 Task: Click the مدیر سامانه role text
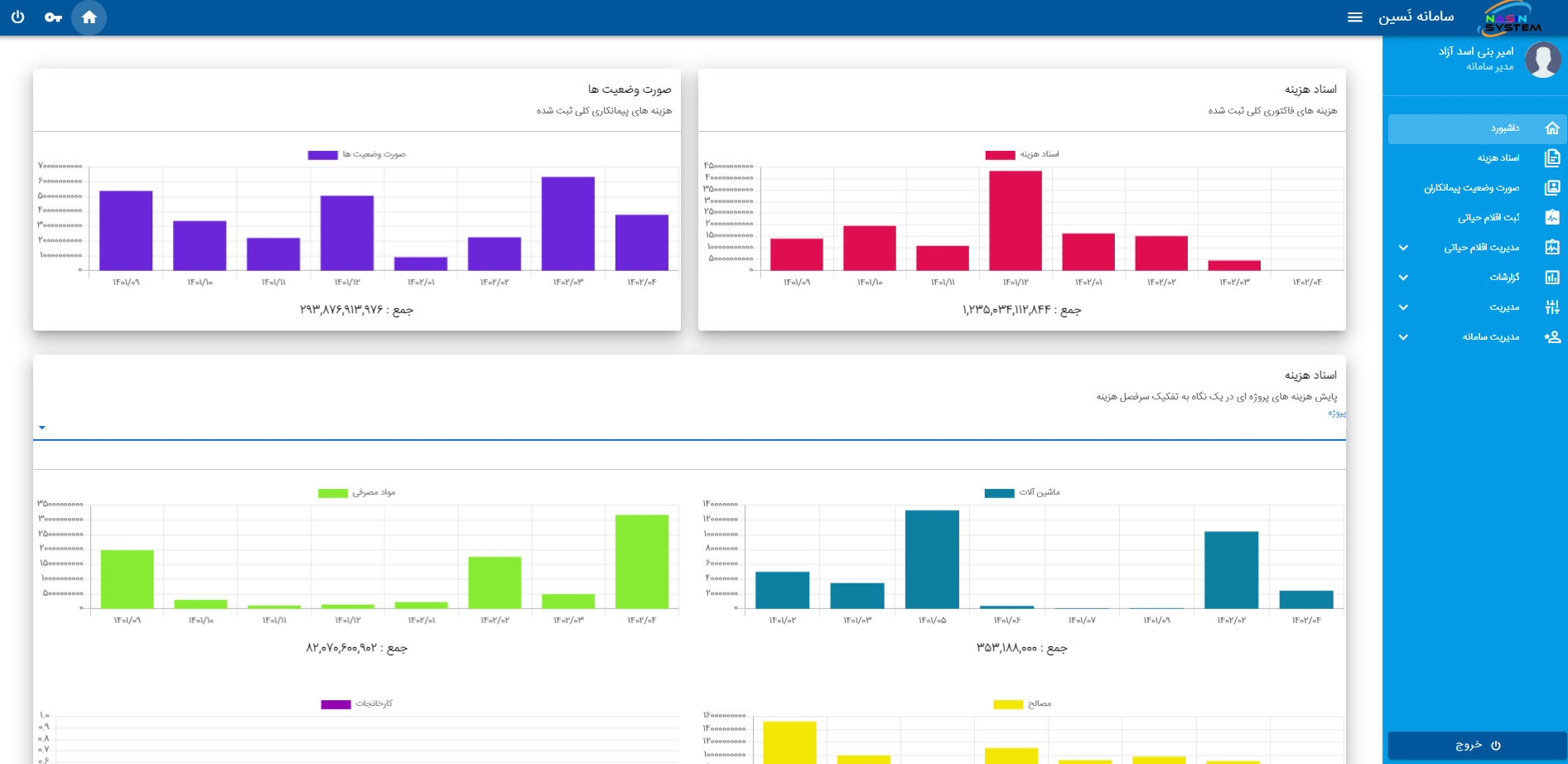pyautogui.click(x=1490, y=66)
